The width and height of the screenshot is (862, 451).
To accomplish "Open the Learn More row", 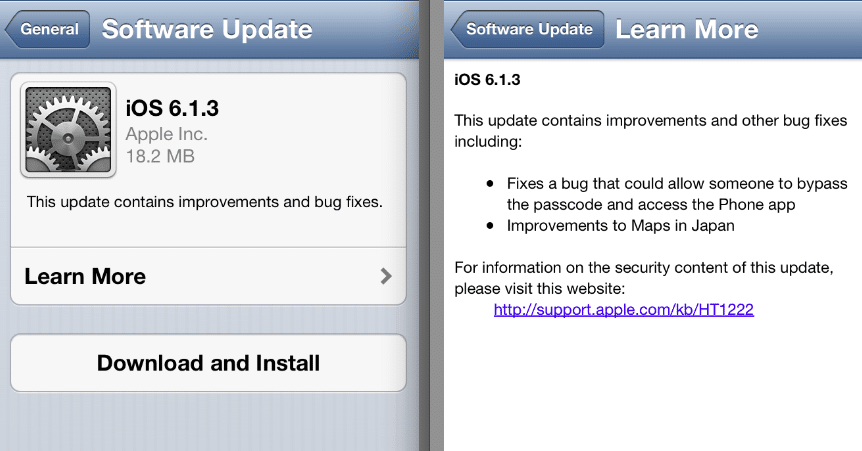I will point(208,276).
